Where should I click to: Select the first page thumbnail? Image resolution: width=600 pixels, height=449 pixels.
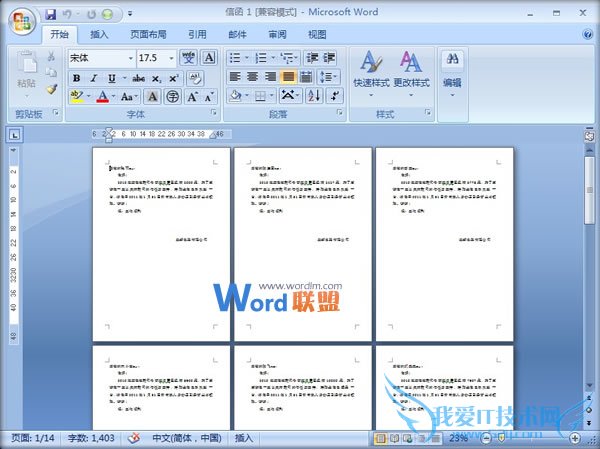(161, 244)
